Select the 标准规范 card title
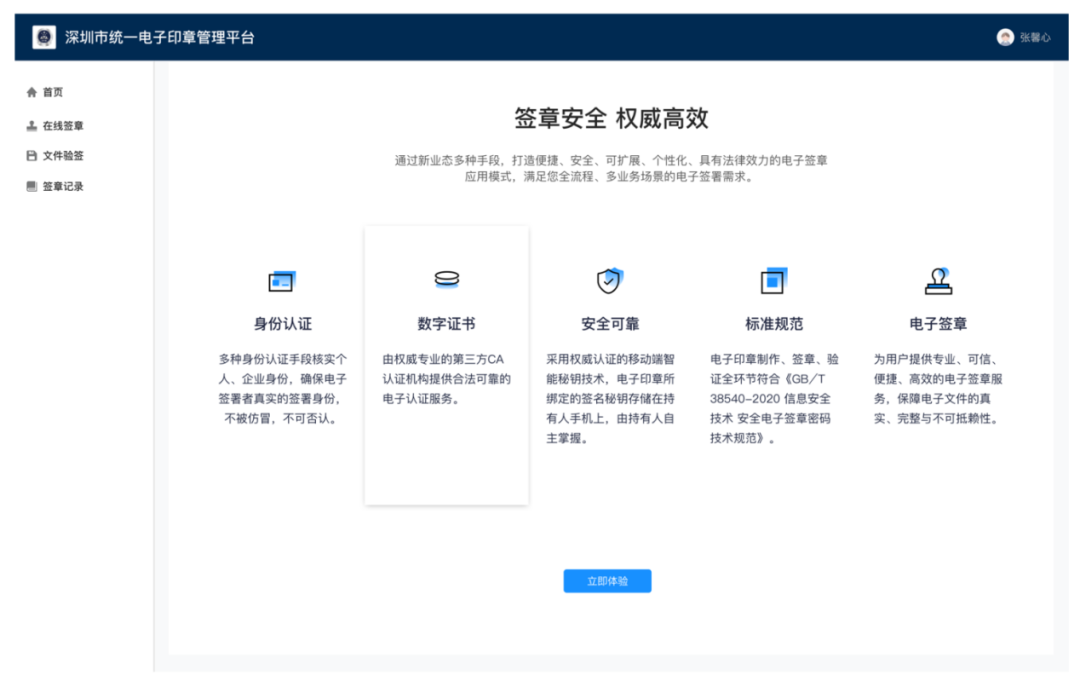This screenshot has height=681, width=1080. [774, 324]
